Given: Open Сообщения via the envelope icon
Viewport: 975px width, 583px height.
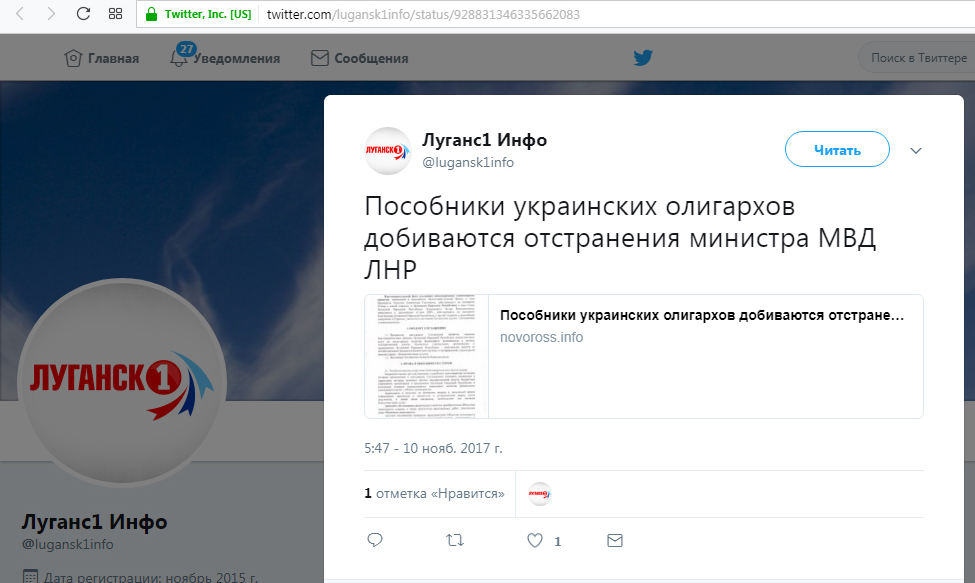Looking at the screenshot, I should click(318, 57).
